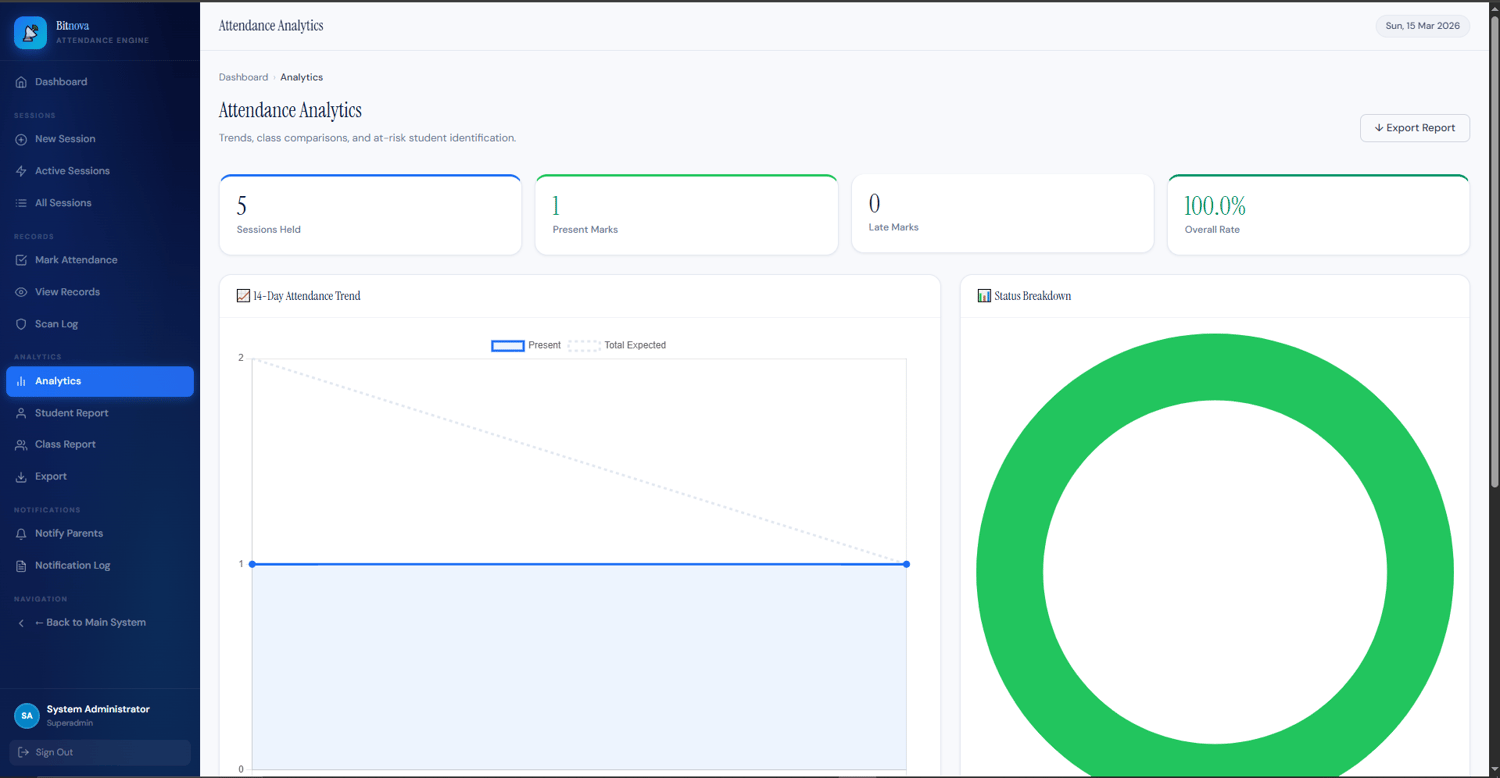The height and width of the screenshot is (778, 1500).
Task: Click the SA user avatar
Action: [x=27, y=715]
